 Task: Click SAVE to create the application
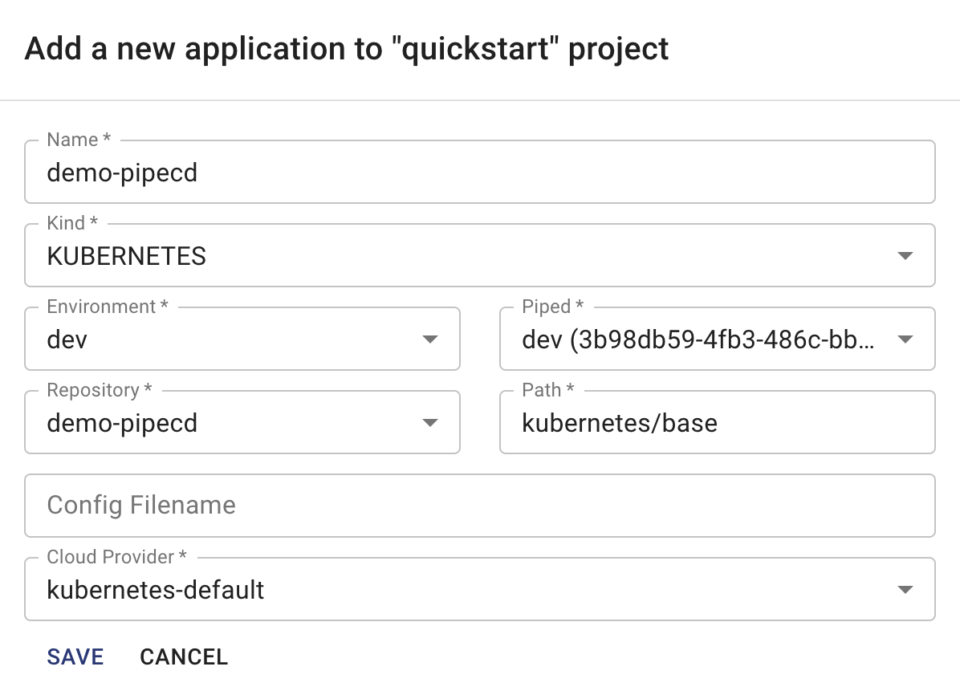(73, 657)
